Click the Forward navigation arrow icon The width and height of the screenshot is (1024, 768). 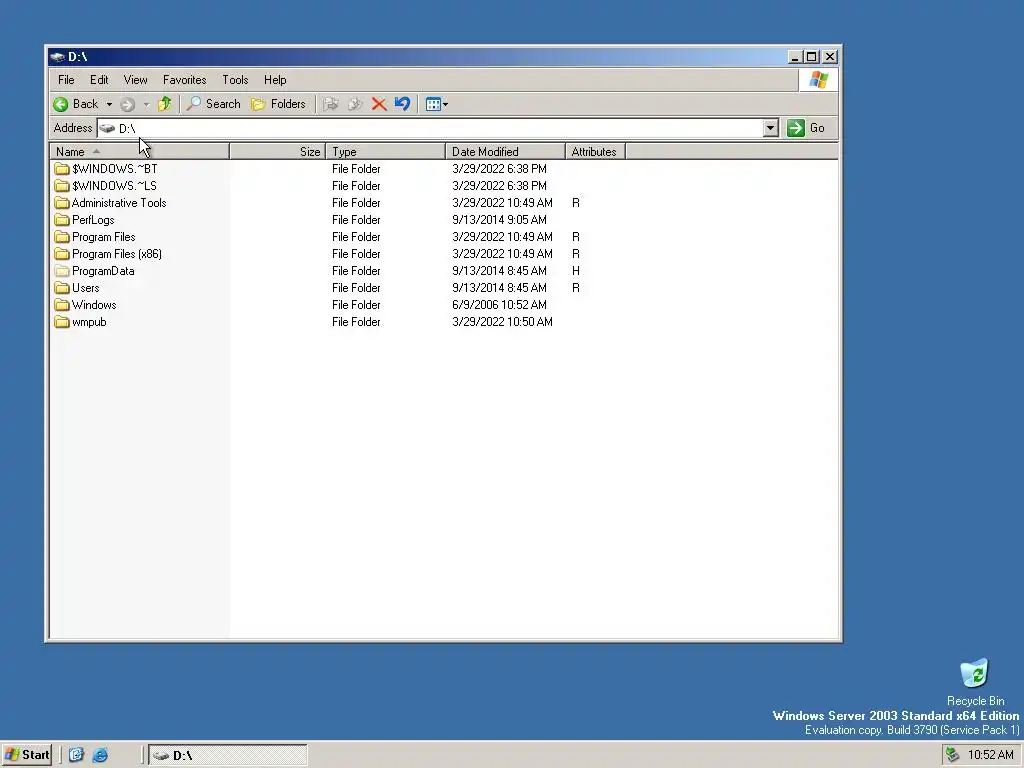127,104
